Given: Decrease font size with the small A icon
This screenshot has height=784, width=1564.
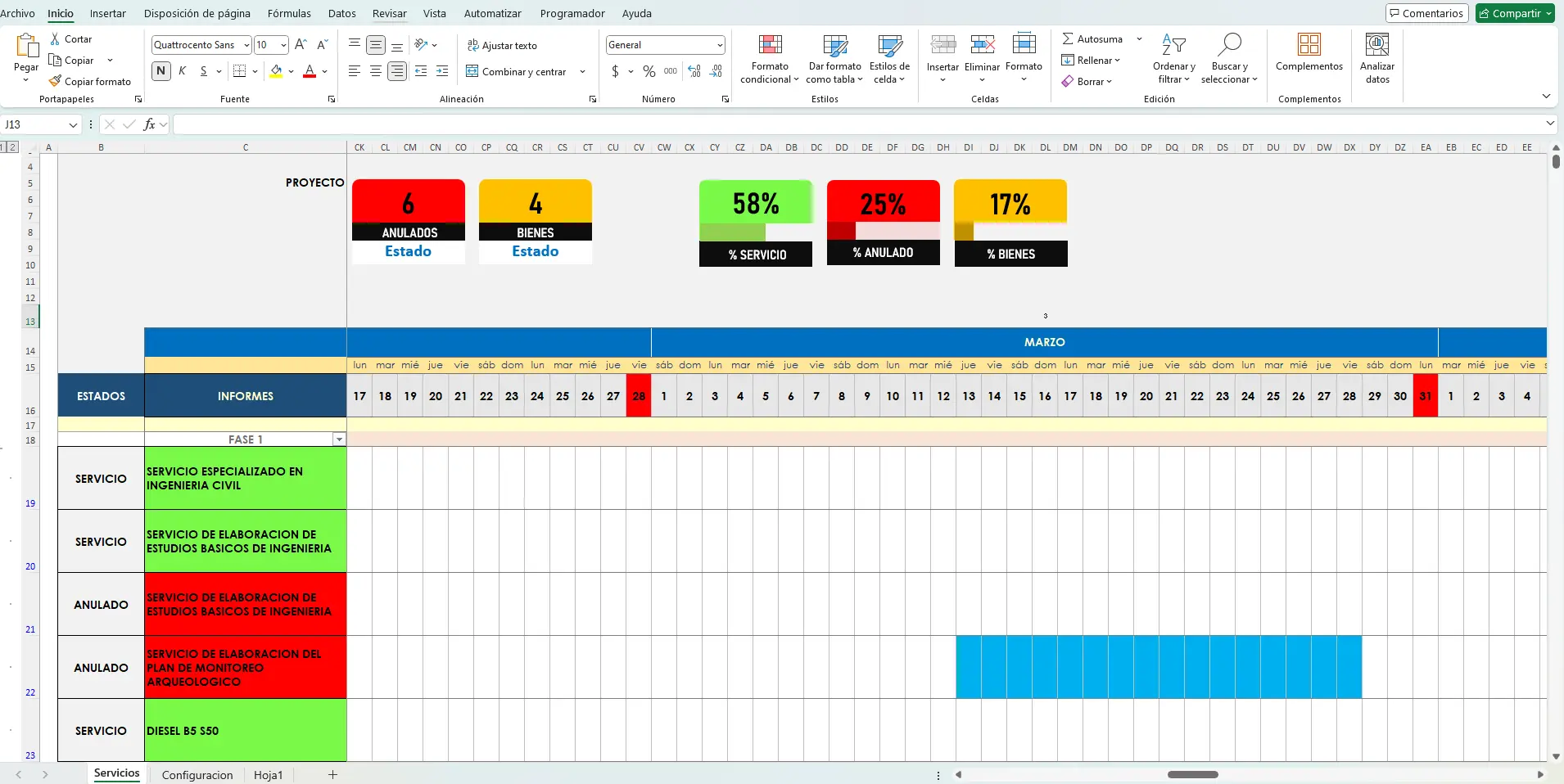Looking at the screenshot, I should click(322, 45).
